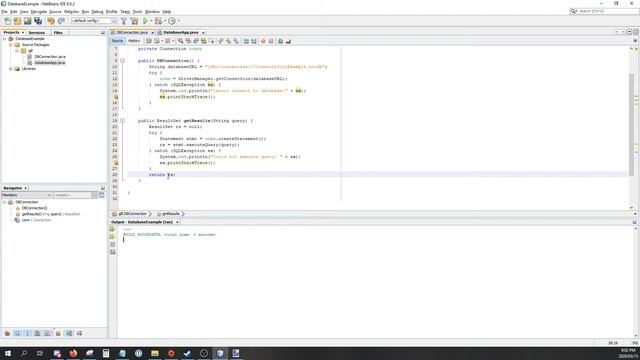Click Find Selection icon in editor toolbar
This screenshot has width=640, height=360.
point(180,41)
